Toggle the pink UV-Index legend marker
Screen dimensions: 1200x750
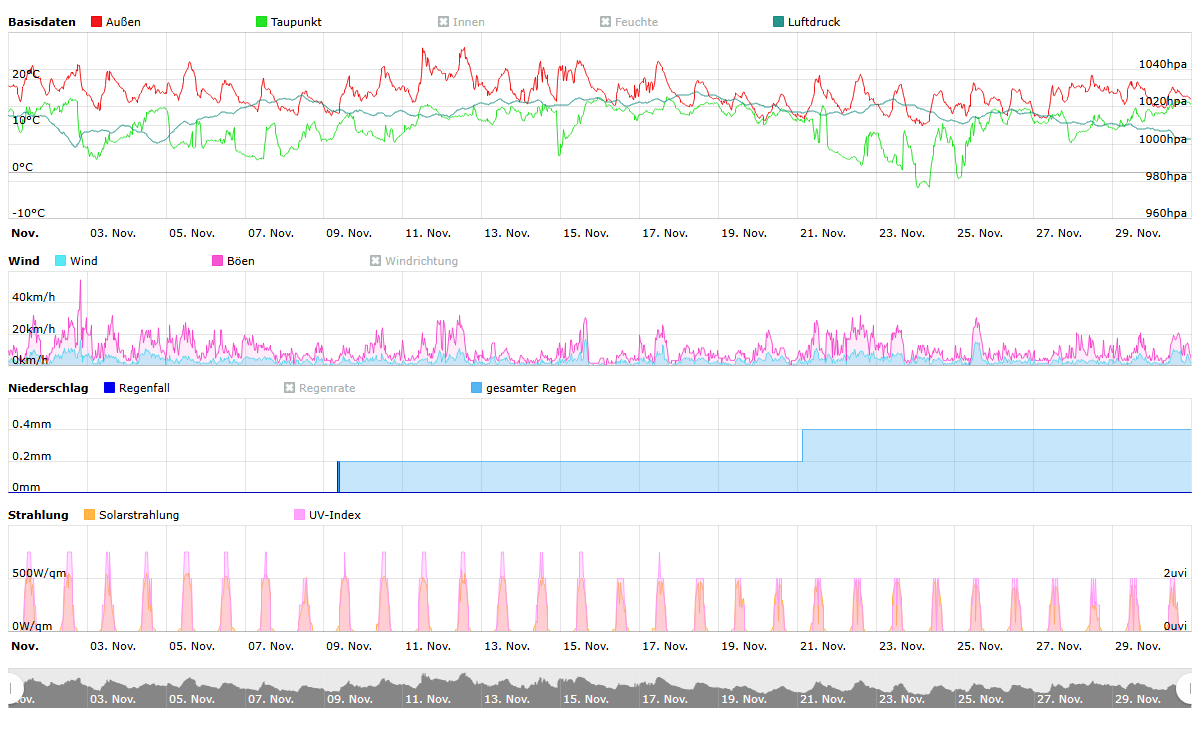(x=299, y=515)
